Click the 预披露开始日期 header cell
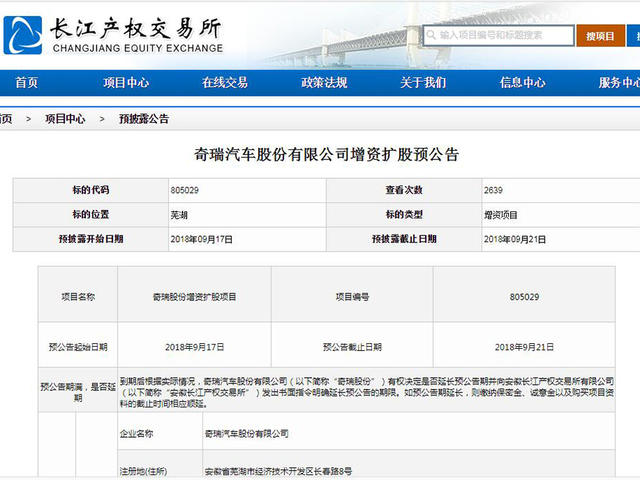 (91, 239)
